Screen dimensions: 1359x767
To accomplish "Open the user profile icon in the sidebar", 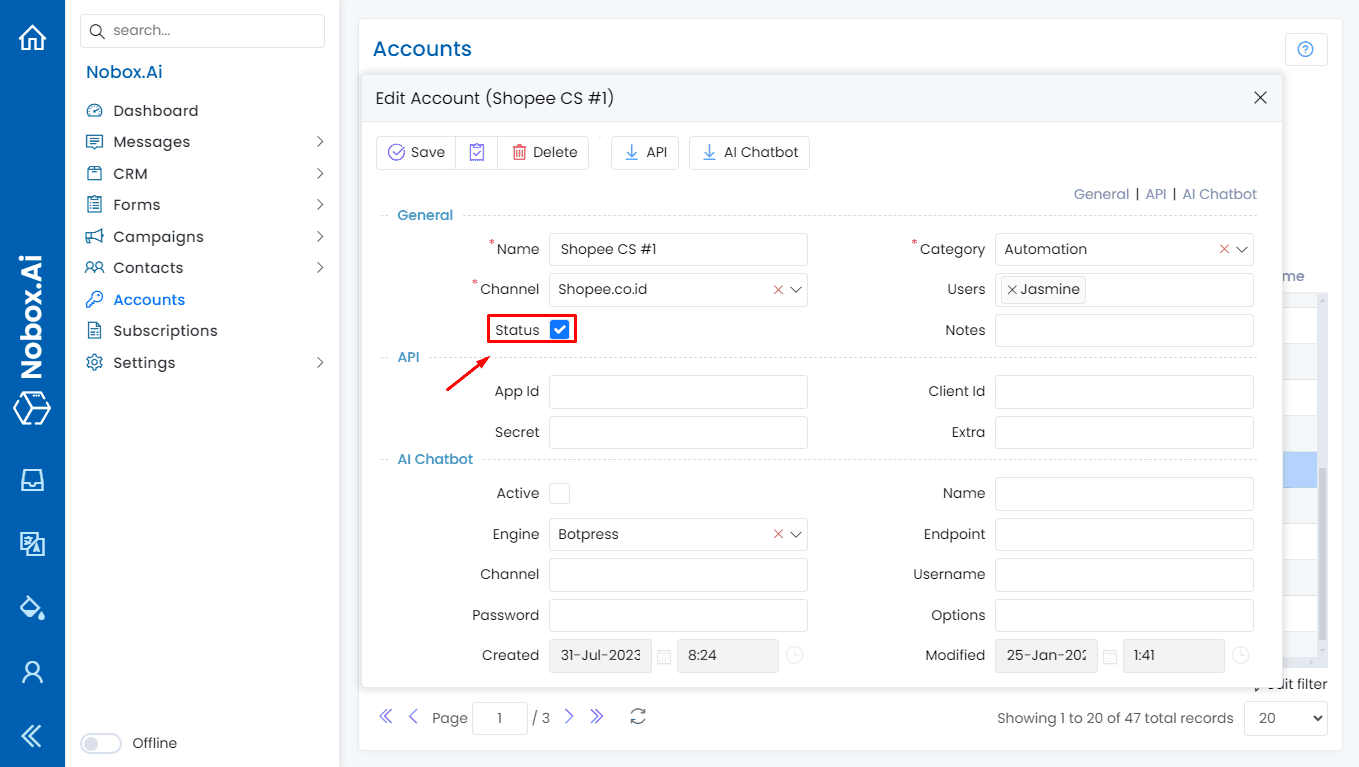I will (x=32, y=672).
